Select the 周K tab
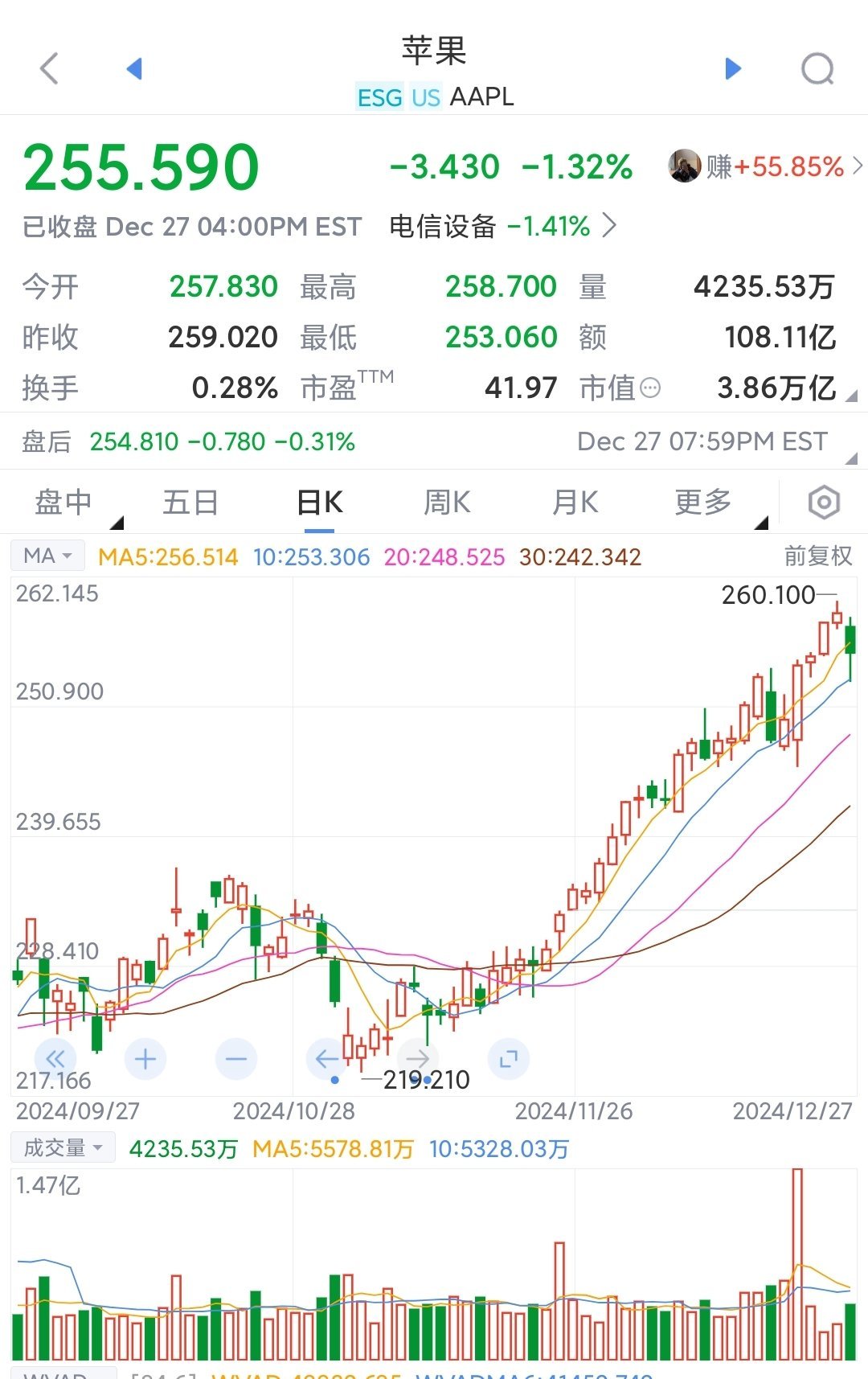The width and height of the screenshot is (868, 1379). [447, 503]
